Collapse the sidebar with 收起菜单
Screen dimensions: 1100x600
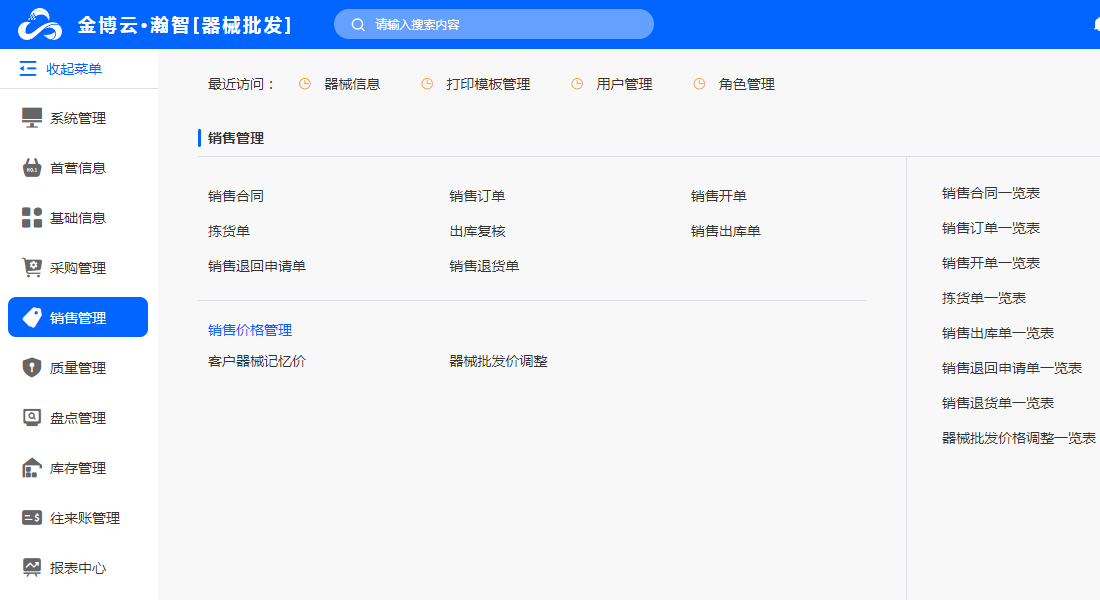pyautogui.click(x=61, y=69)
